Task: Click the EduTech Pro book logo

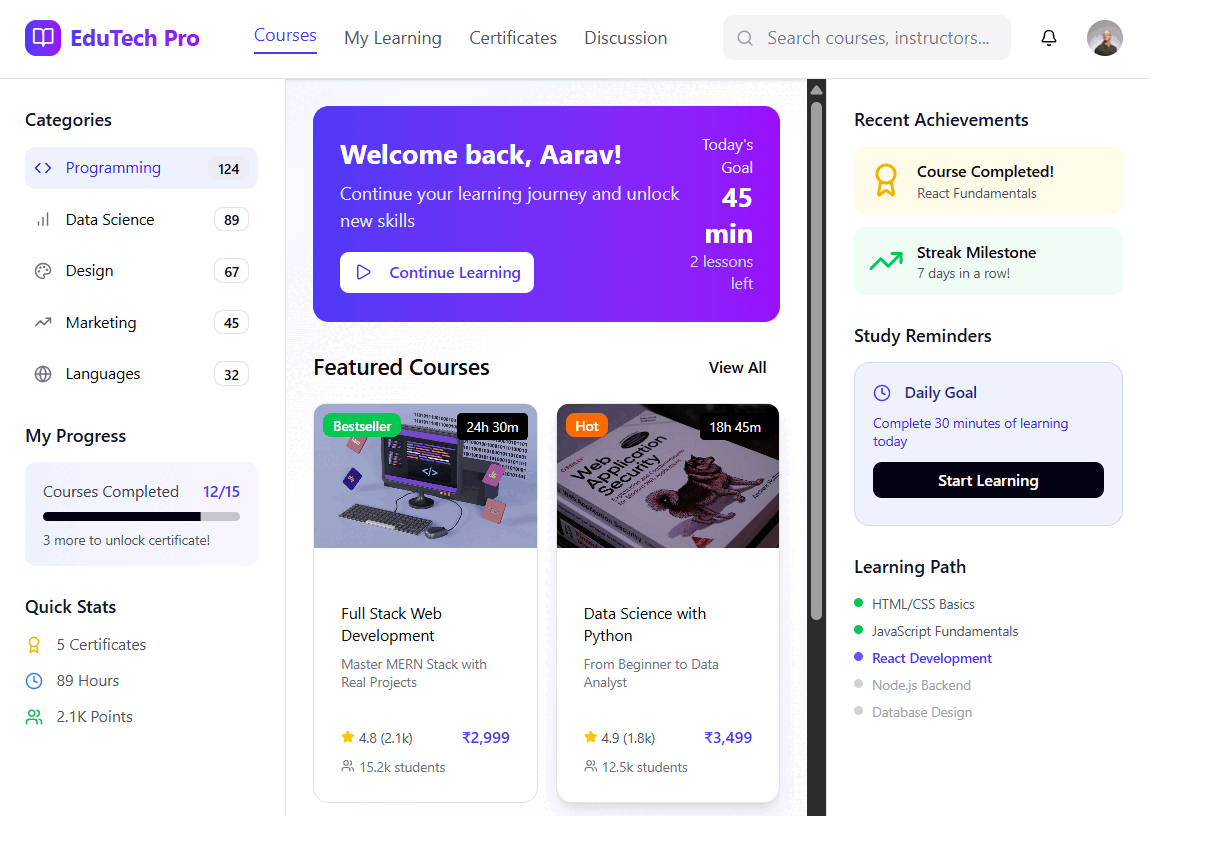Action: pos(43,38)
